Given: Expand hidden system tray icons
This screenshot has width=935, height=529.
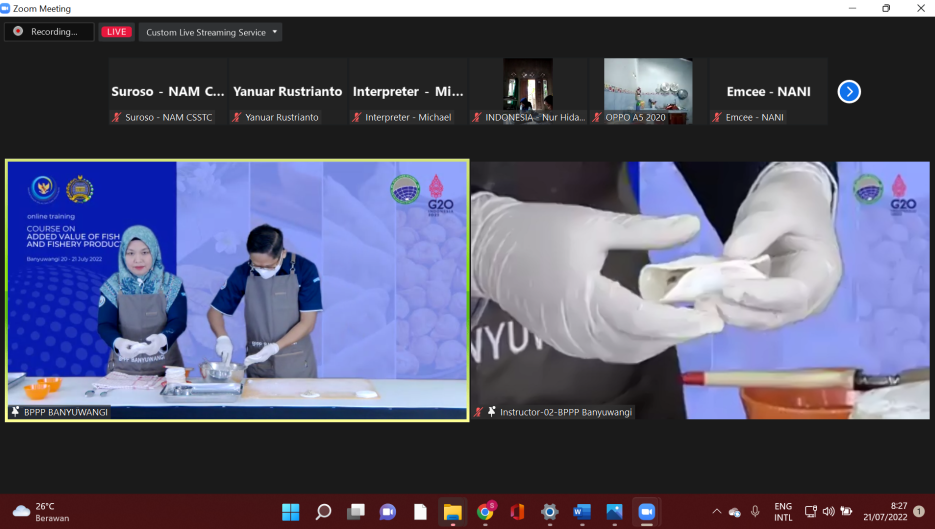Looking at the screenshot, I should pyautogui.click(x=716, y=512).
